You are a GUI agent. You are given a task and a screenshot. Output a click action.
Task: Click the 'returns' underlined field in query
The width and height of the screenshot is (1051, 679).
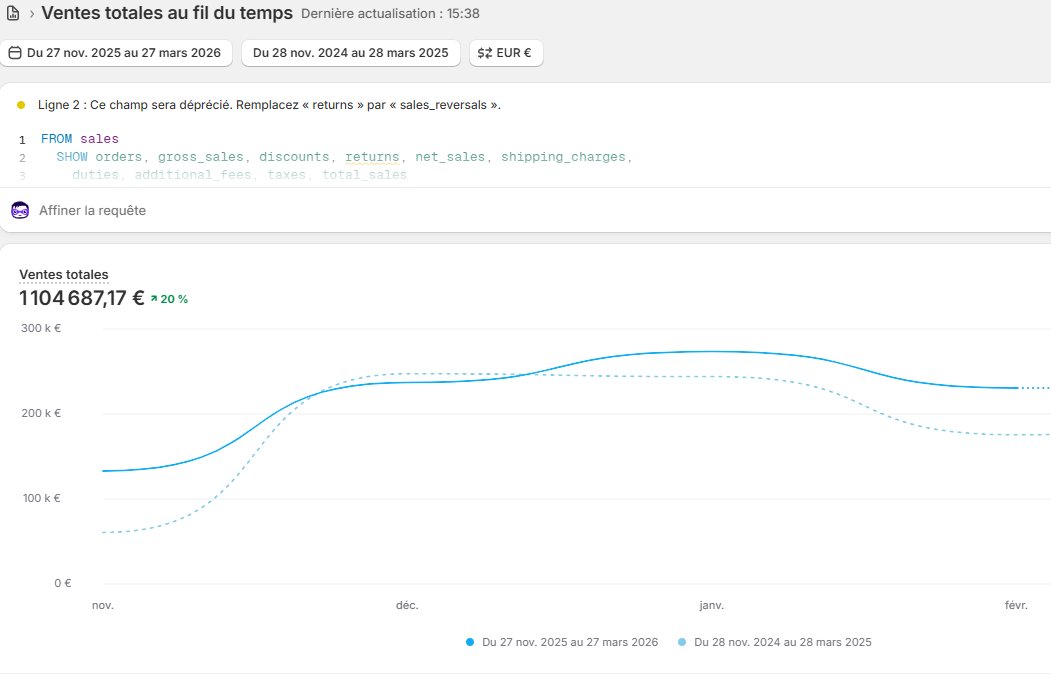tap(372, 157)
